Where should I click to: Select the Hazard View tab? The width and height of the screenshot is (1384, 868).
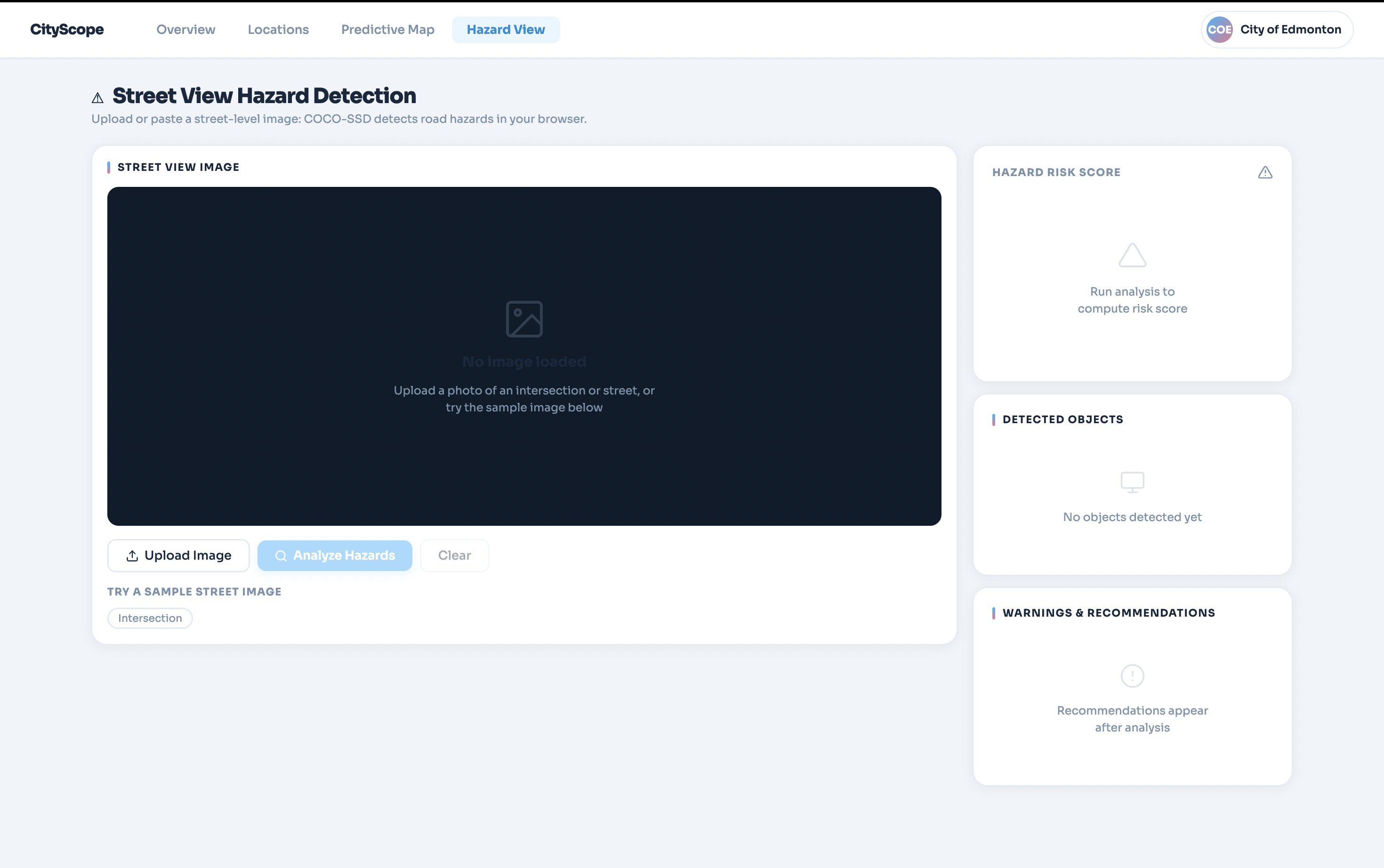pyautogui.click(x=505, y=30)
